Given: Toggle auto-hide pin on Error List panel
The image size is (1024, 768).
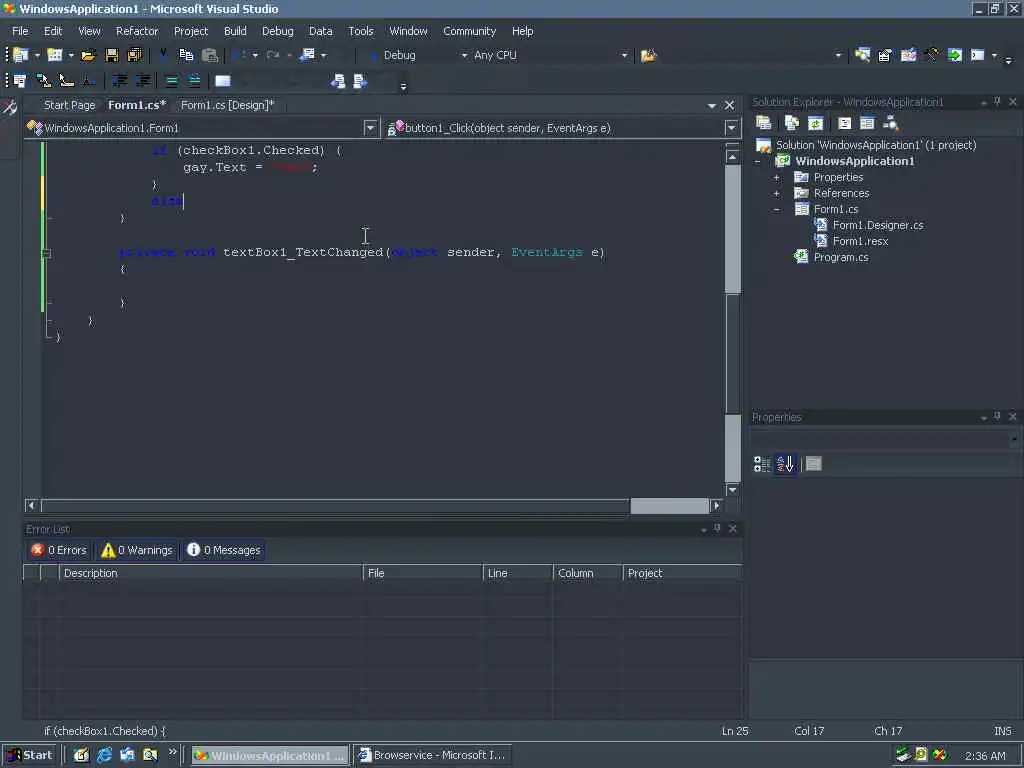Looking at the screenshot, I should point(717,528).
